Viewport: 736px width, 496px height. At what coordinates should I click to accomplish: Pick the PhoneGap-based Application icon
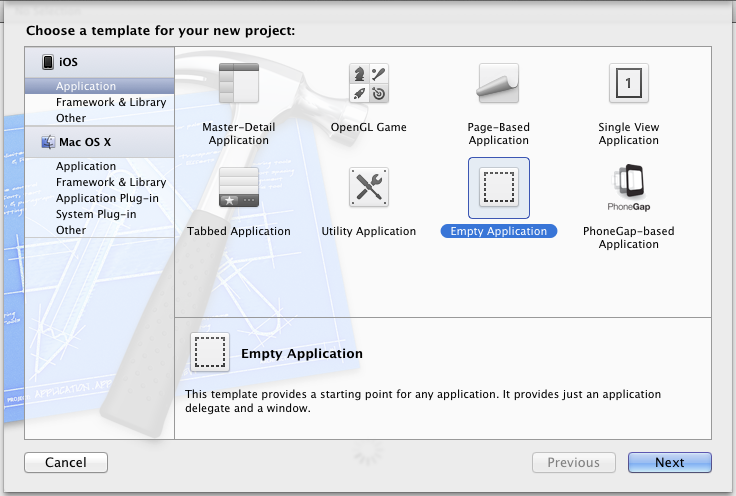[628, 187]
